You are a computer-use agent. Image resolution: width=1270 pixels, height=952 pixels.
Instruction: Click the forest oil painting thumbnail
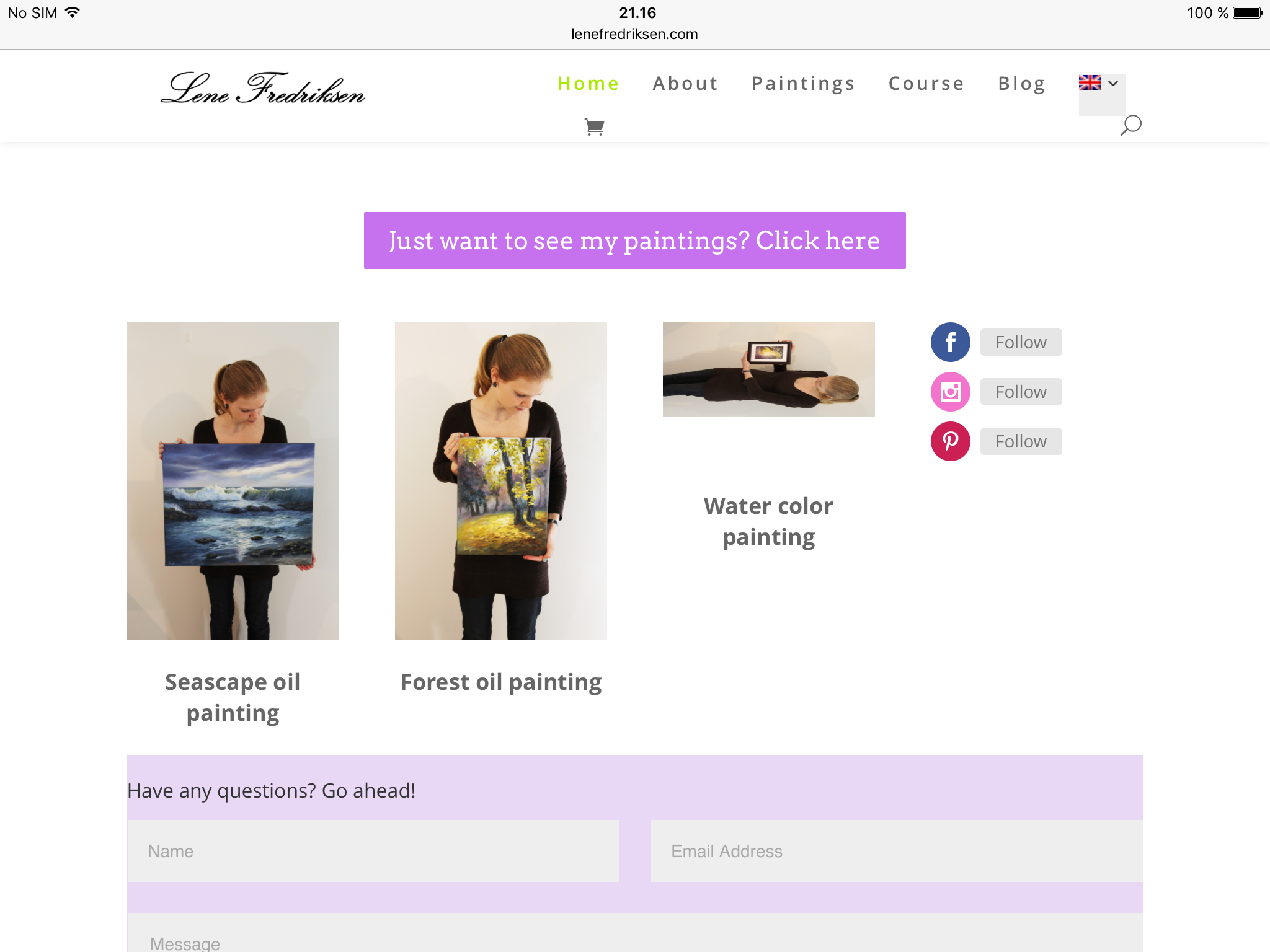point(500,481)
